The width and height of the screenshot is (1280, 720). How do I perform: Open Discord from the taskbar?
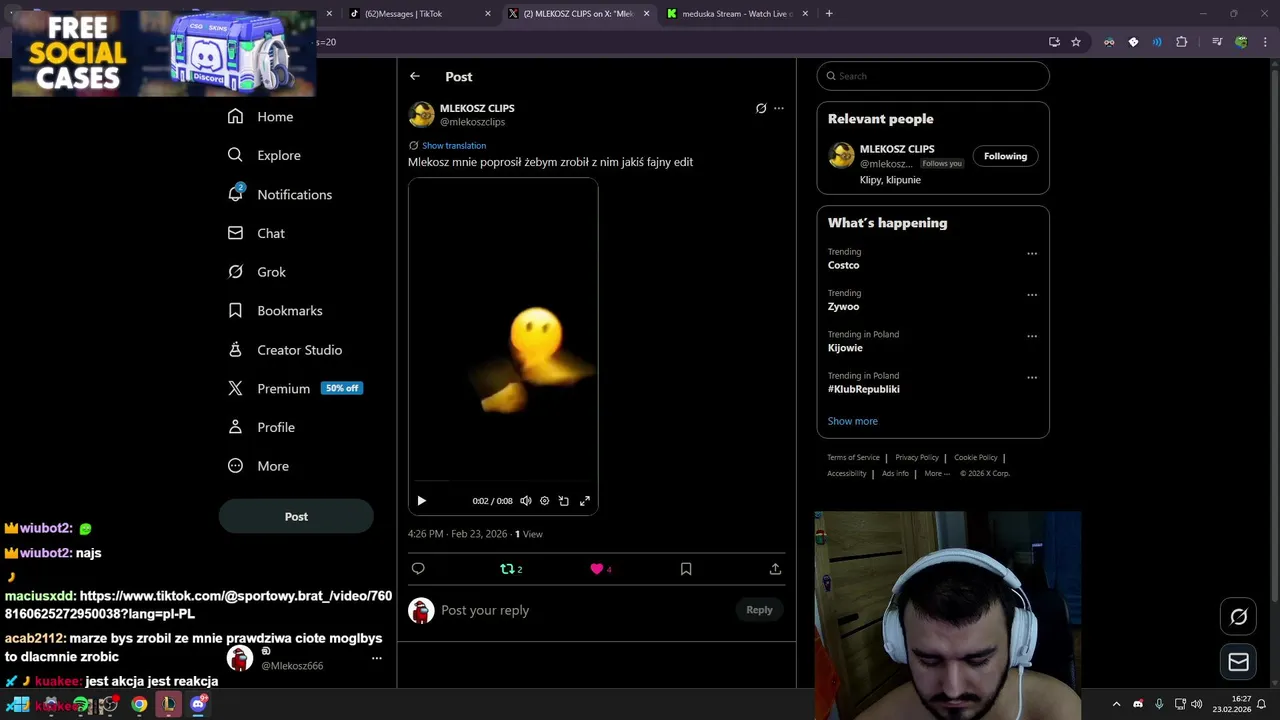click(x=198, y=704)
